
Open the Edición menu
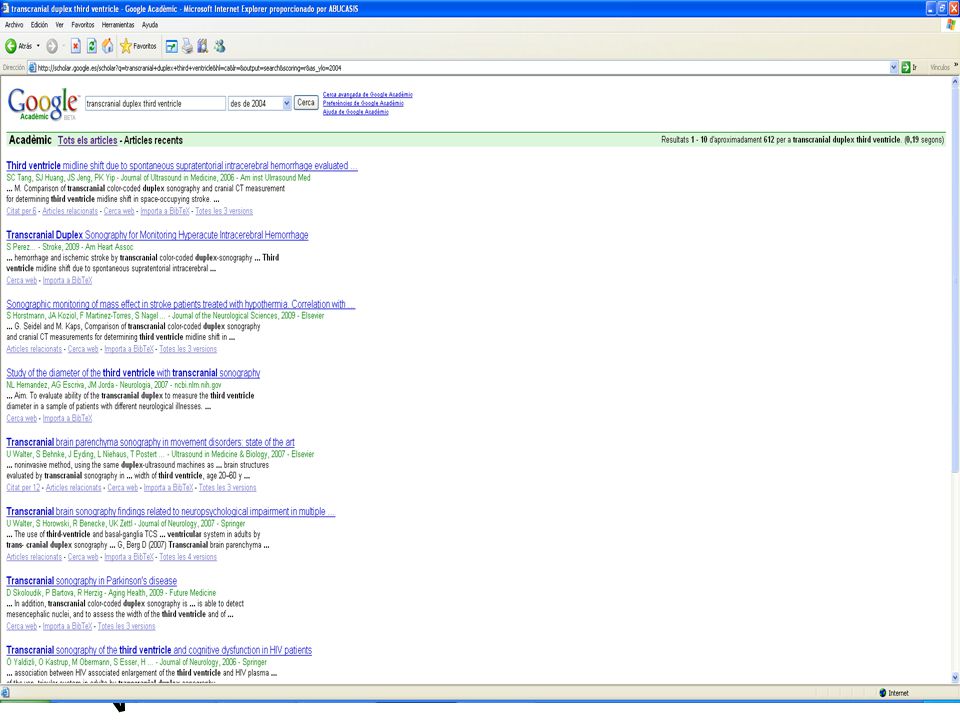(39, 25)
